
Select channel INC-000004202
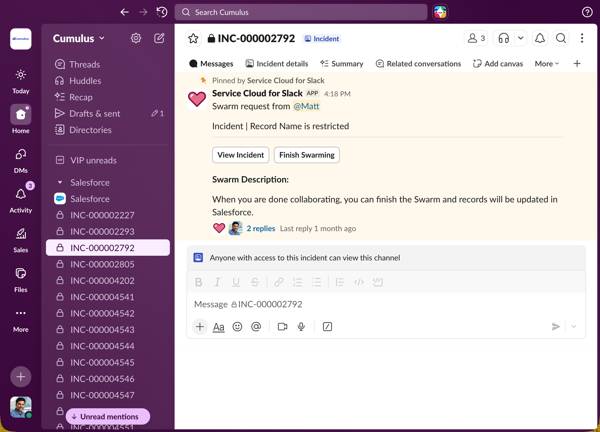point(108,280)
